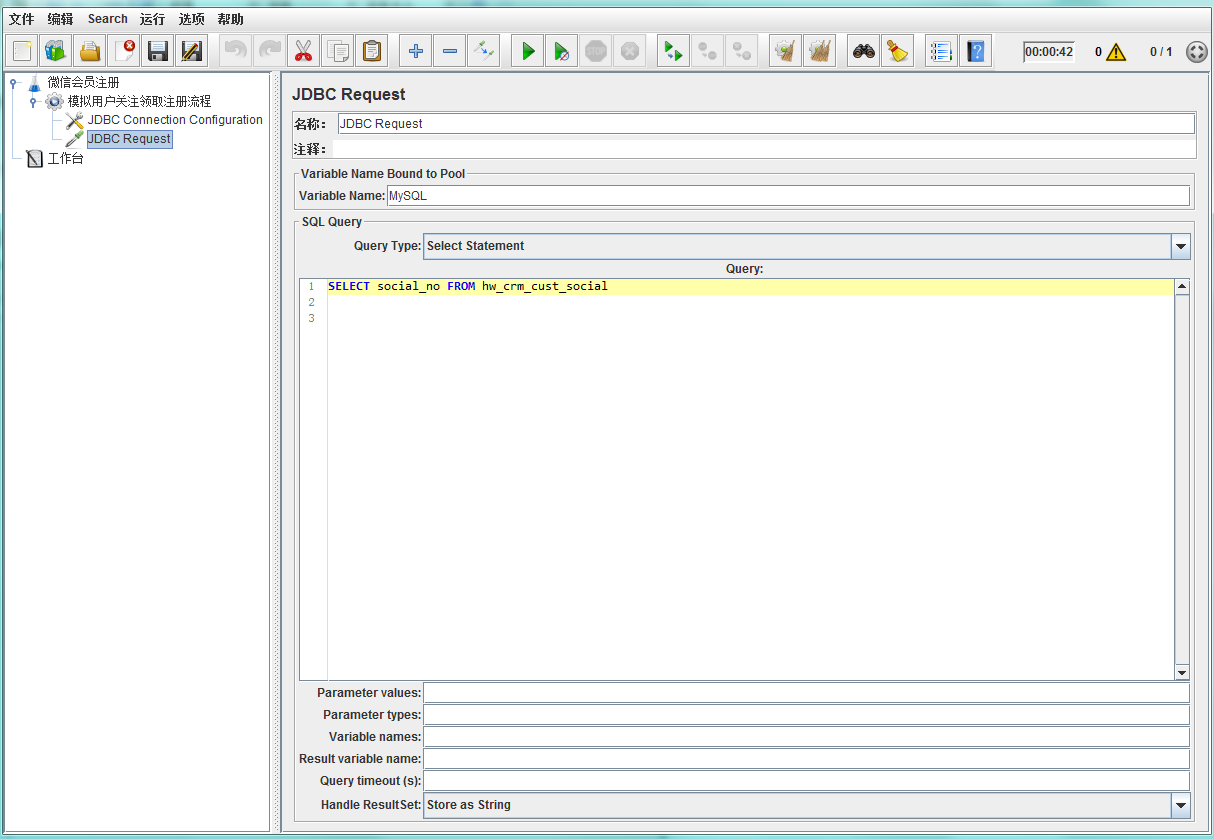Image resolution: width=1214 pixels, height=839 pixels.
Task: Click the SELECT social_no query line
Action: [x=750, y=287]
